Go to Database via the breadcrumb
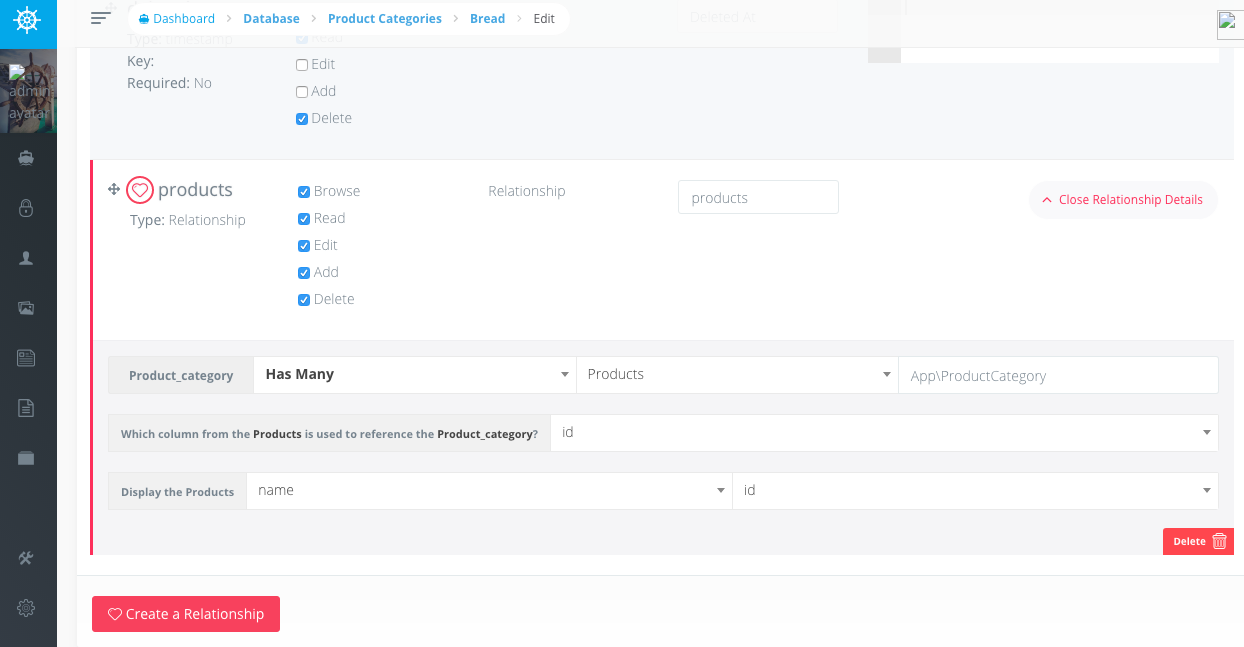1244x647 pixels. 269,18
